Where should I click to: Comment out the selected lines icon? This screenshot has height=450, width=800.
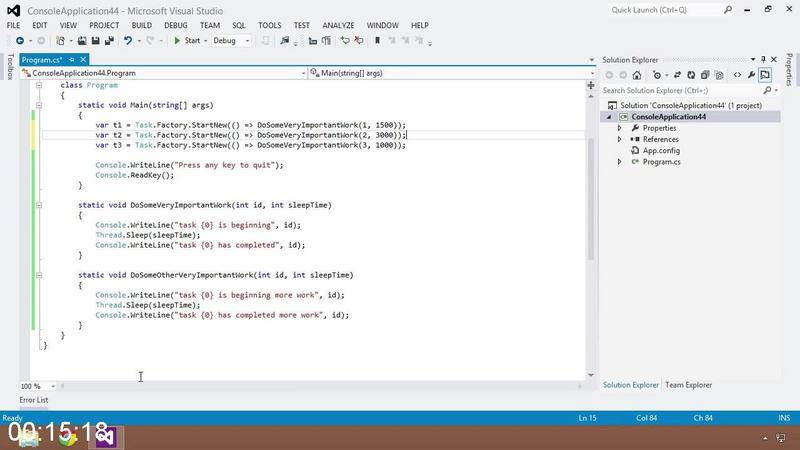click(345, 41)
